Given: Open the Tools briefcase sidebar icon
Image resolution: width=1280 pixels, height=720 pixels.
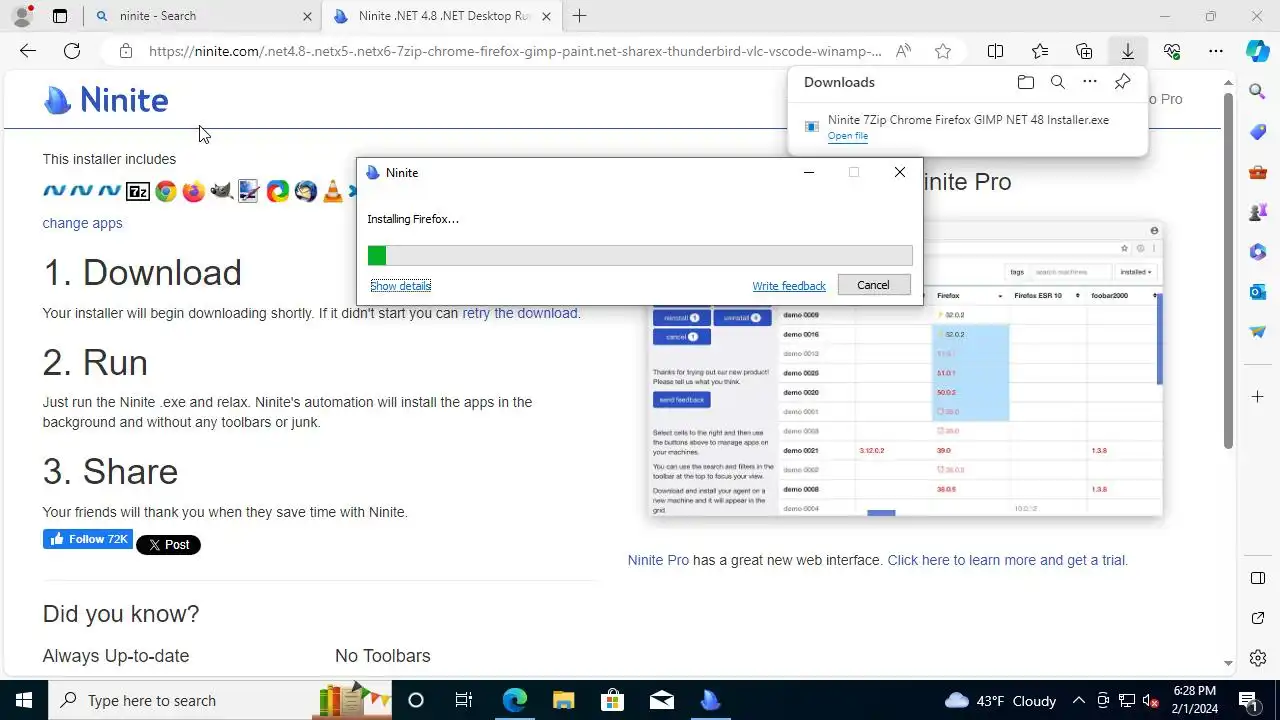Looking at the screenshot, I should tap(1258, 172).
